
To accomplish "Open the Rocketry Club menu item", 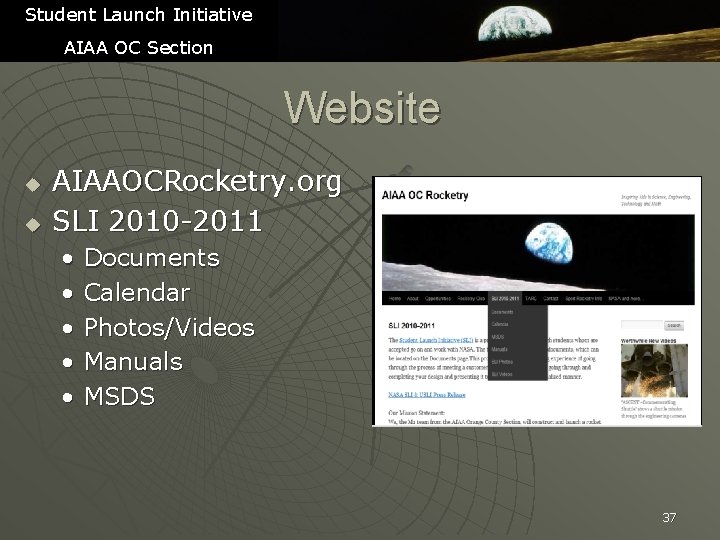I will pos(471,298).
